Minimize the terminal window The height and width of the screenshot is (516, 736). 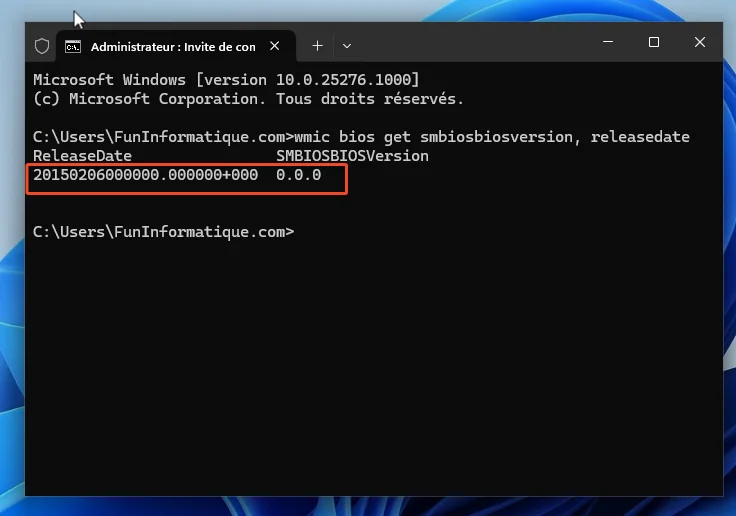pos(608,42)
